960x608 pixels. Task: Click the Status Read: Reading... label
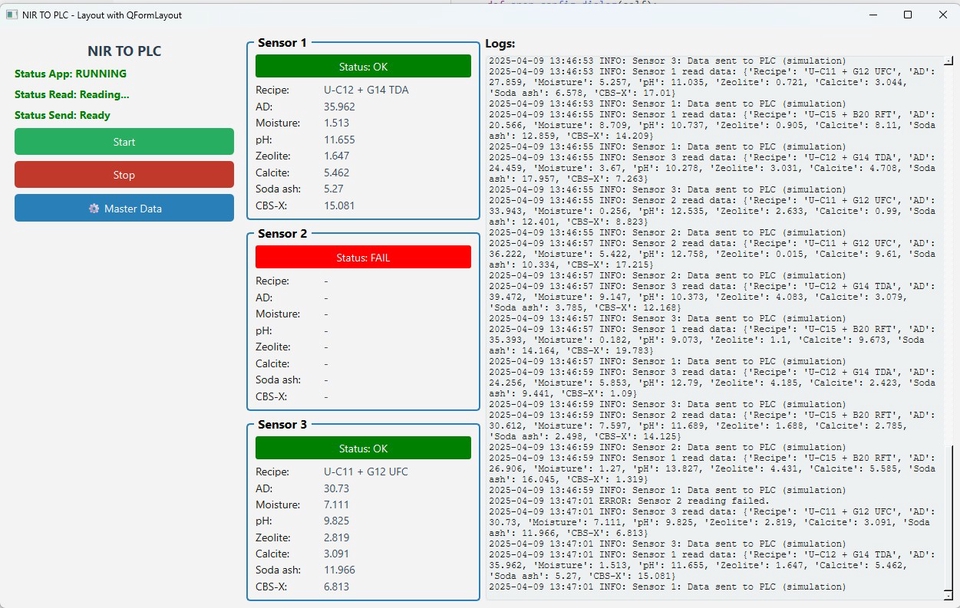coord(72,95)
